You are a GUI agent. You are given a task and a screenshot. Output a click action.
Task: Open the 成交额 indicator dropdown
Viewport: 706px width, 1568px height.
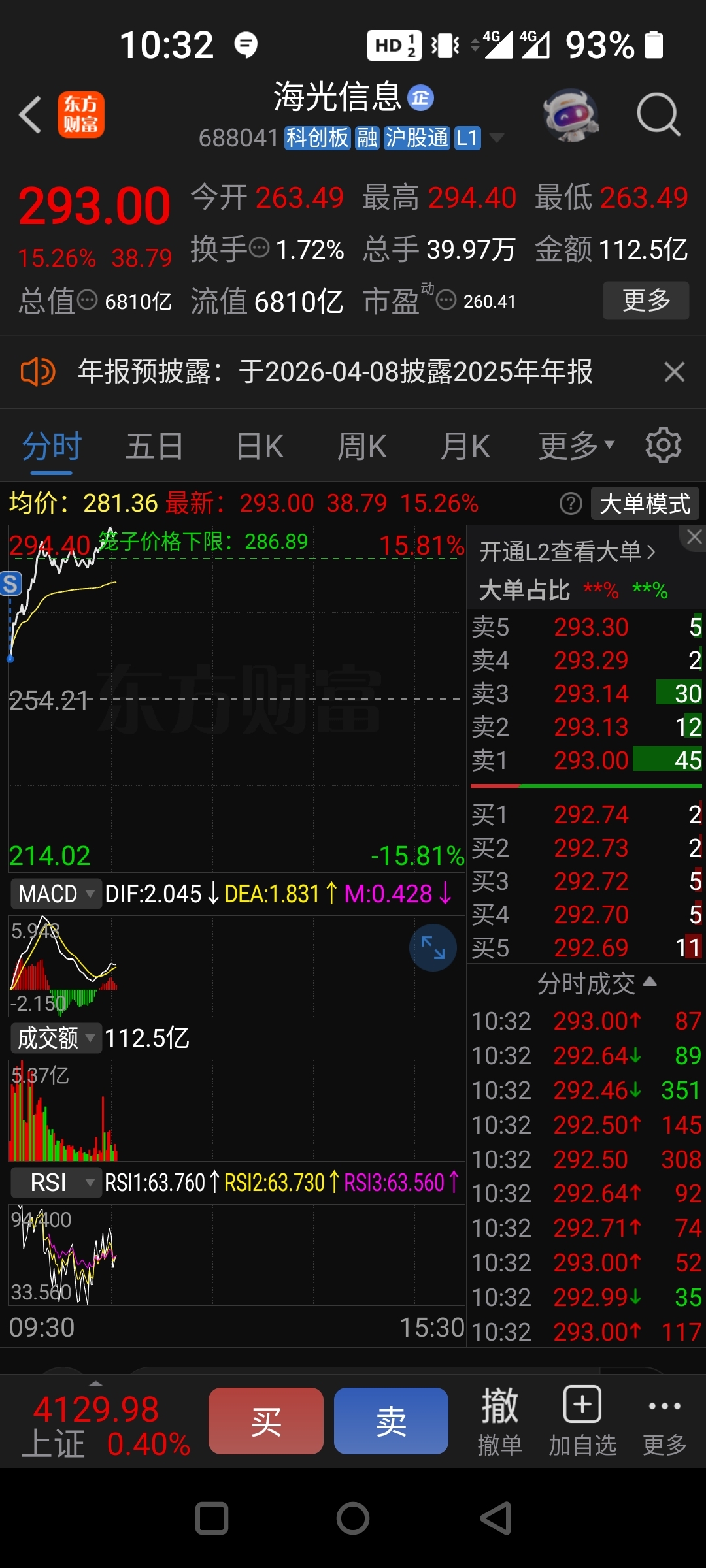(55, 1037)
